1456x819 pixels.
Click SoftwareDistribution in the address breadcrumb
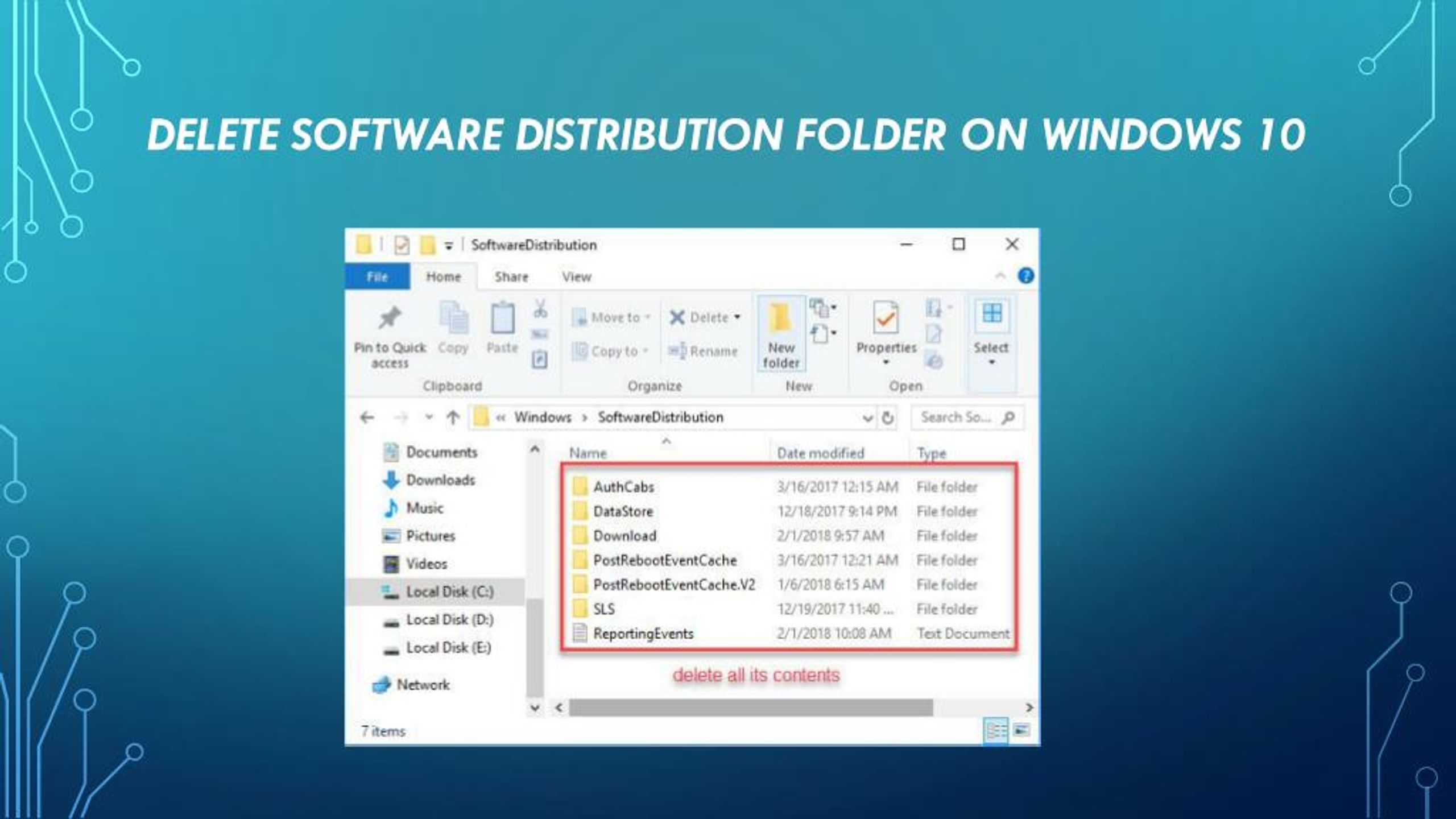[660, 417]
